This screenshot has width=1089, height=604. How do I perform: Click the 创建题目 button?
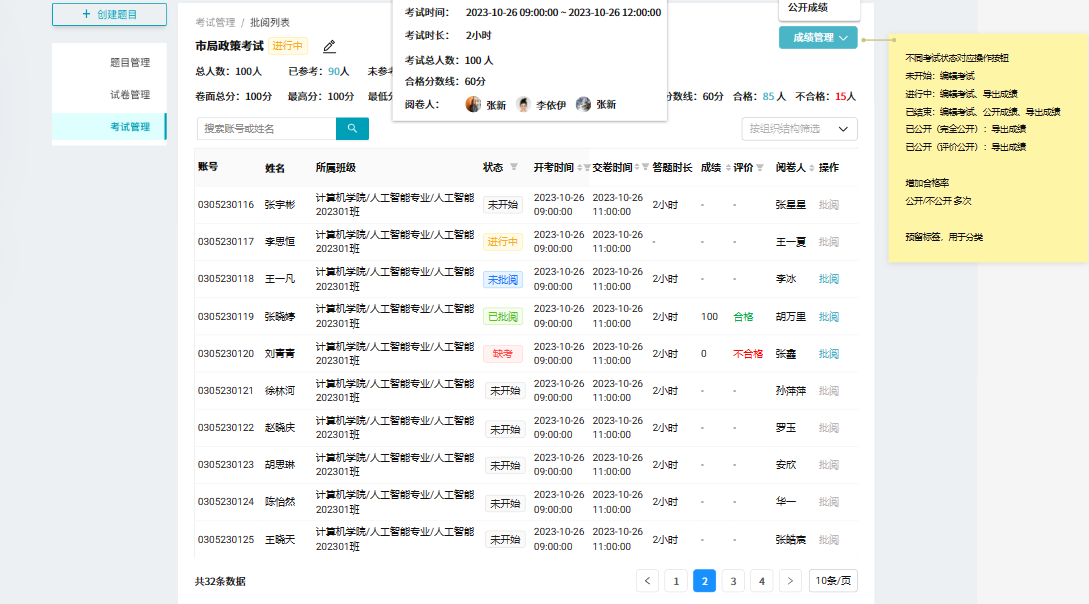110,15
